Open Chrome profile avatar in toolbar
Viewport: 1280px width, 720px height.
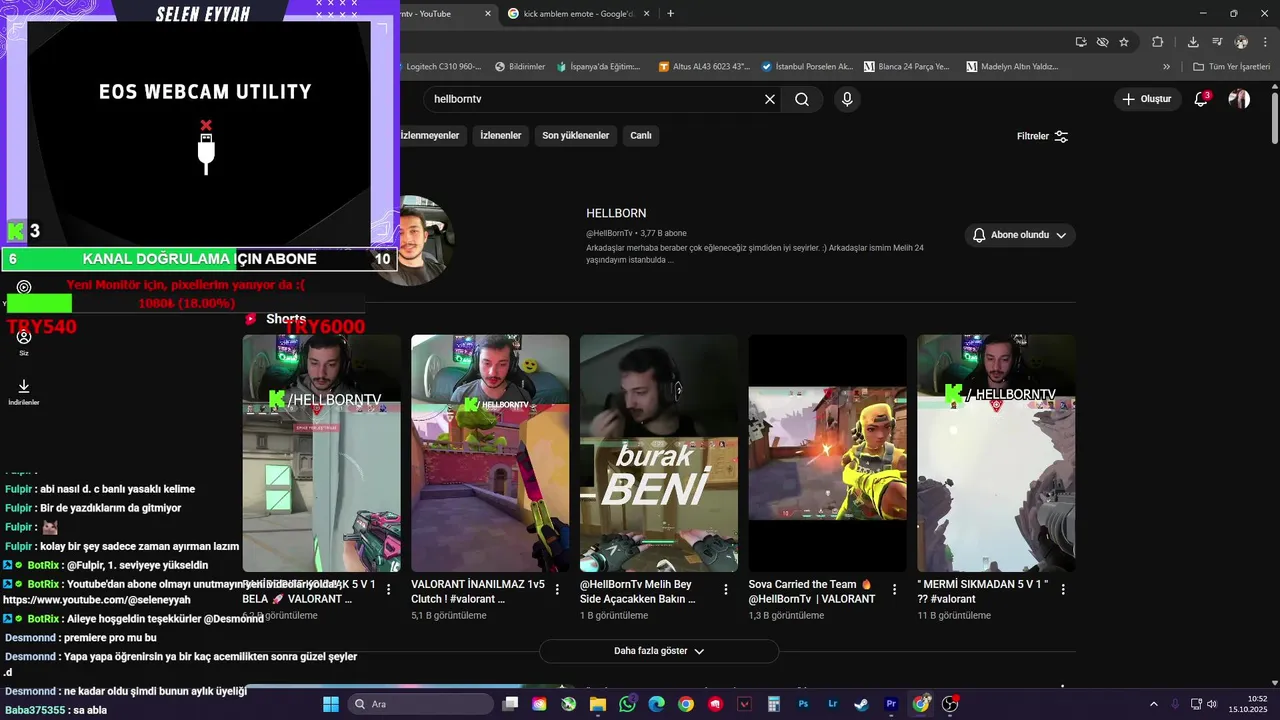[1241, 42]
